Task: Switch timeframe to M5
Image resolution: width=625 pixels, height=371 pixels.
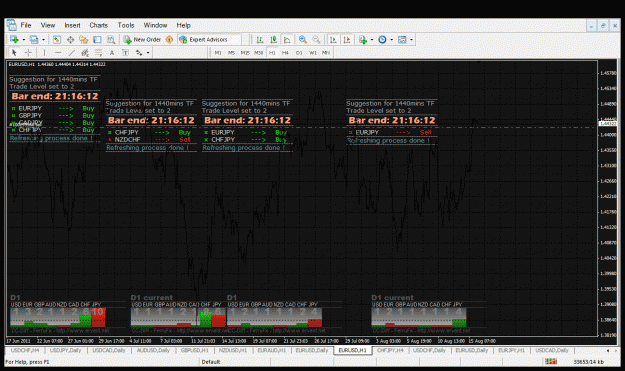Action: click(231, 53)
